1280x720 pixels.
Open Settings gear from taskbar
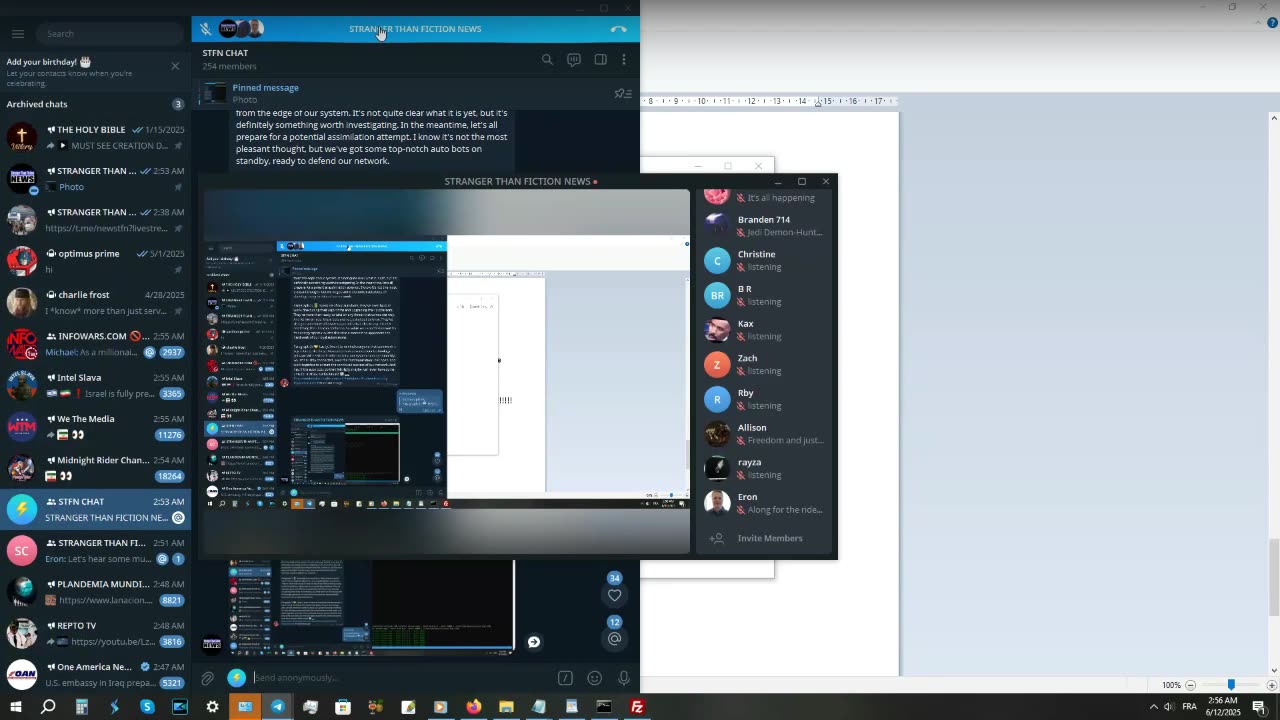212,707
